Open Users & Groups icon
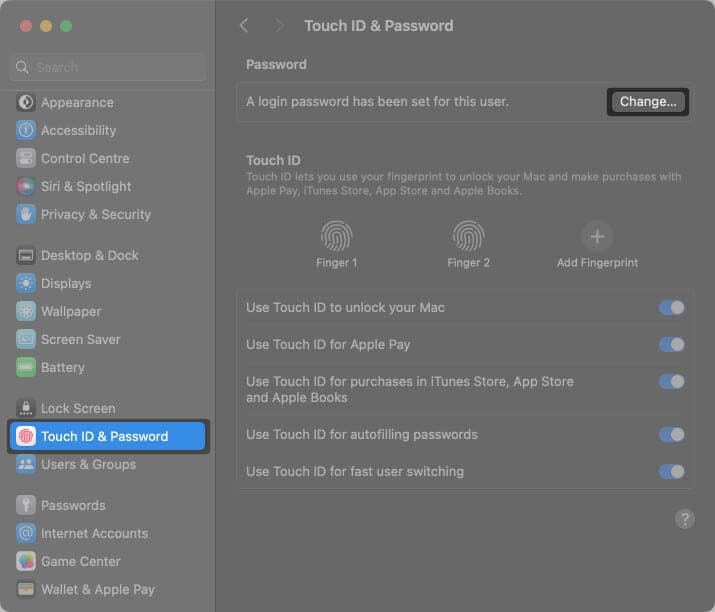Screen dimensions: 715x612 pos(26,464)
